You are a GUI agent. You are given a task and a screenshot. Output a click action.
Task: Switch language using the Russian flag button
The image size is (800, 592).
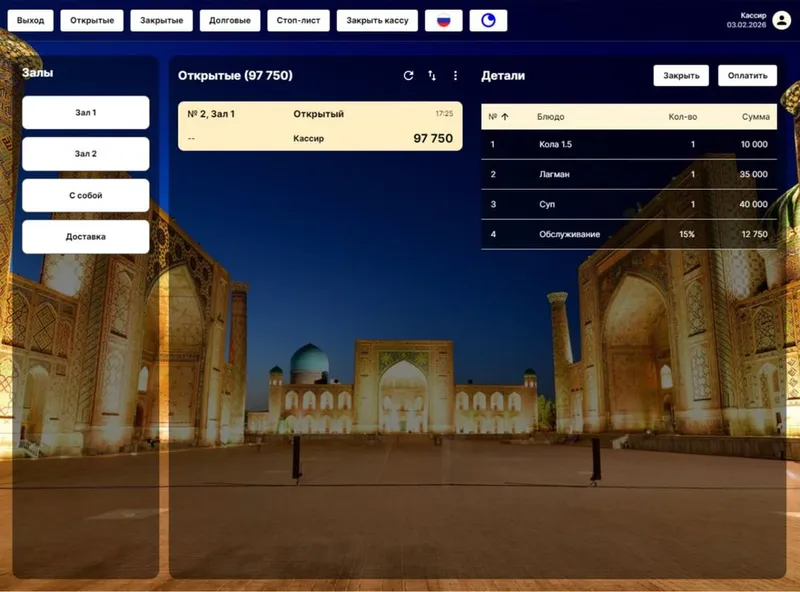click(x=443, y=20)
